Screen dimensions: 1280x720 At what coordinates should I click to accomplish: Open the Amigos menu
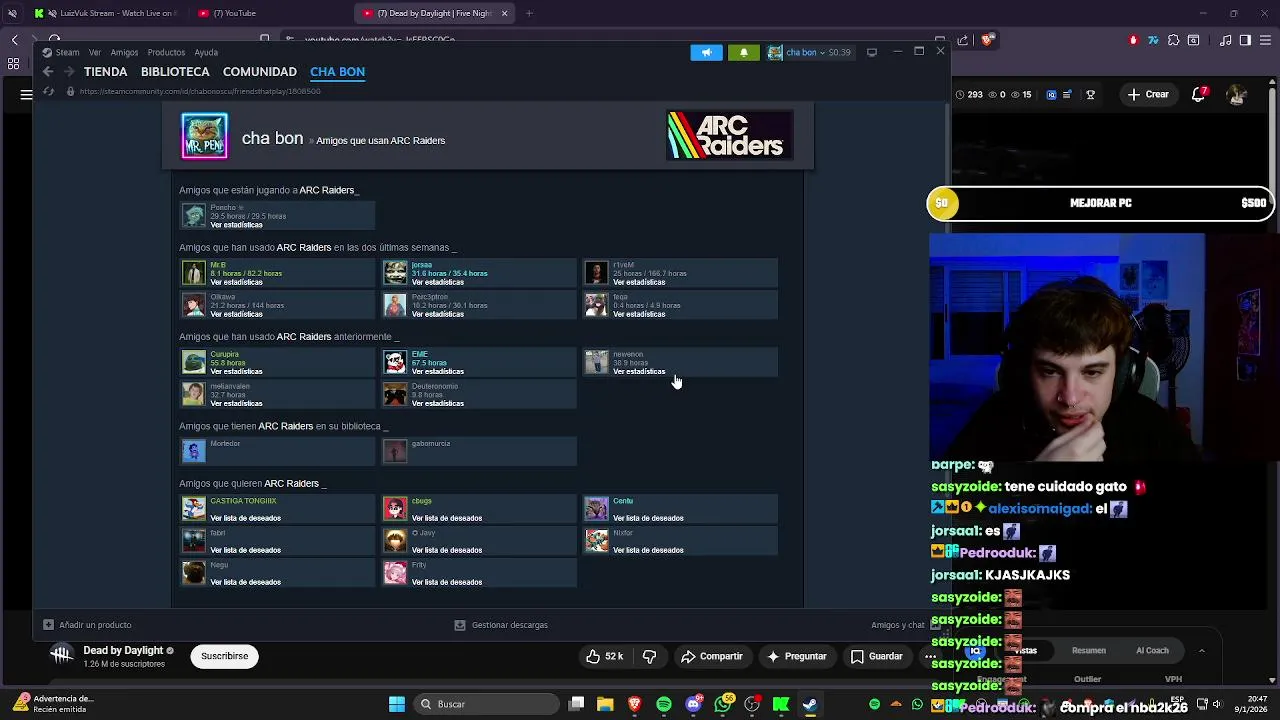(x=124, y=52)
